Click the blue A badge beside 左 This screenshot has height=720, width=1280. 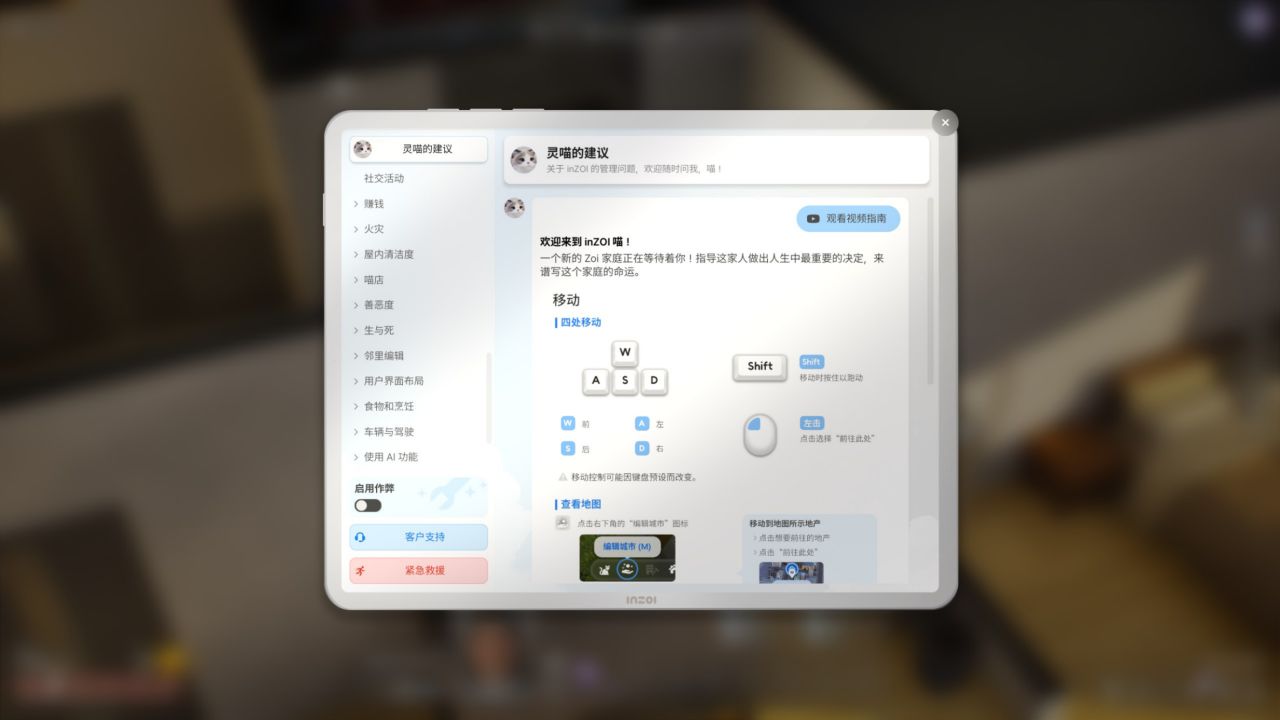tap(642, 423)
